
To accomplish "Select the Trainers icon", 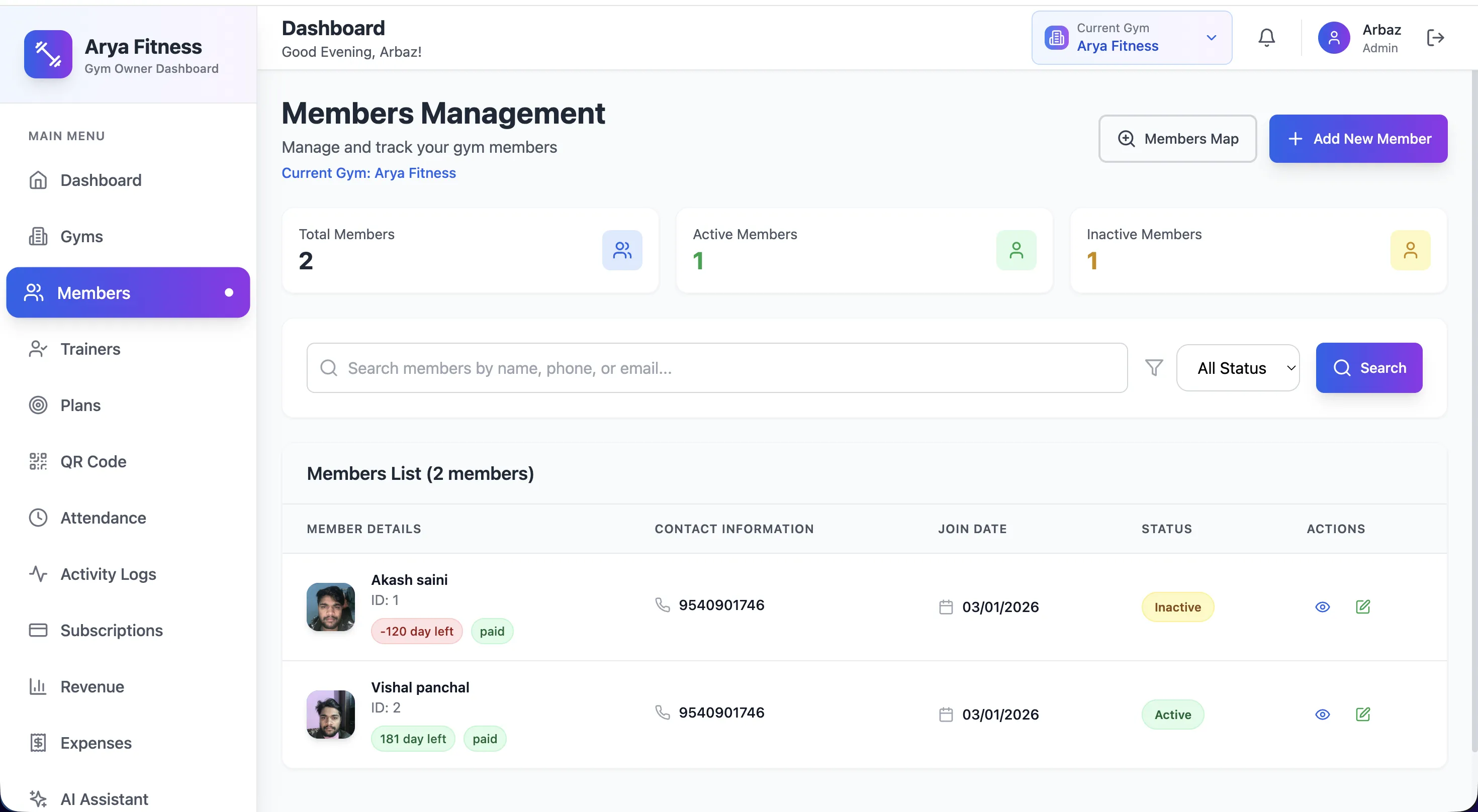I will click(37, 349).
